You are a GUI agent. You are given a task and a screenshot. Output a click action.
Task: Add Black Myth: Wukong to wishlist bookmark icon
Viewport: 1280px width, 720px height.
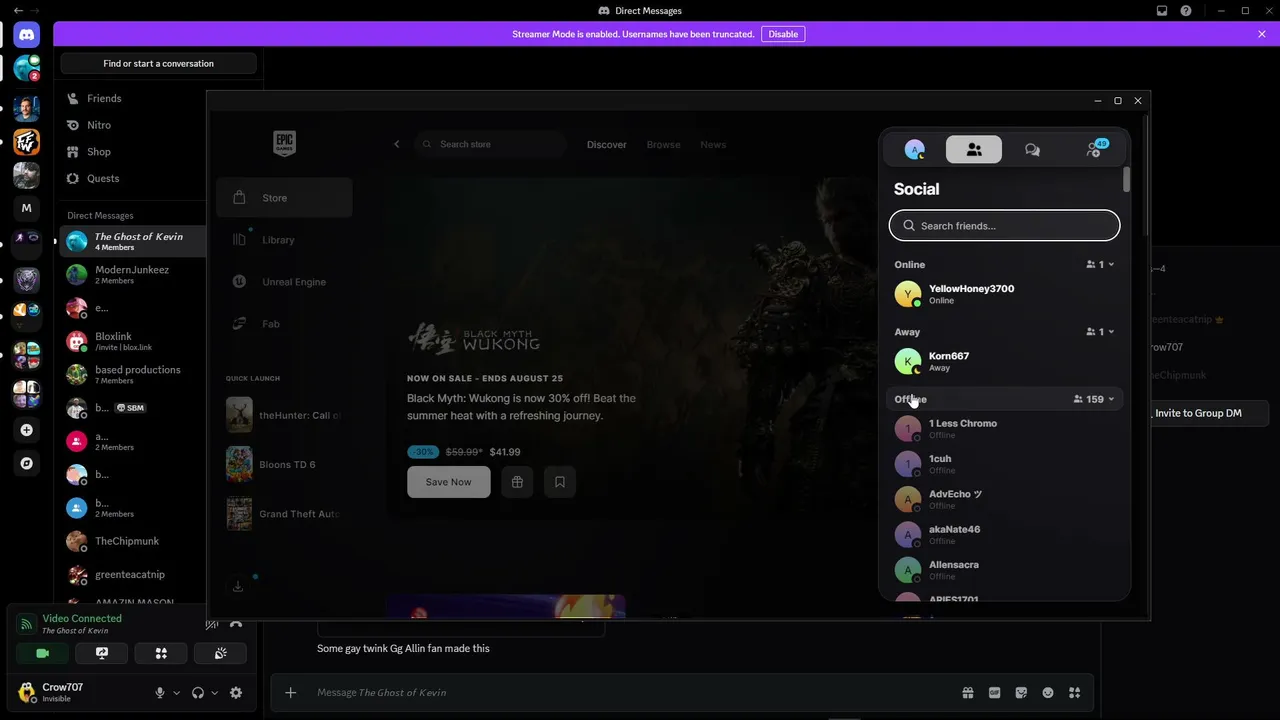560,482
